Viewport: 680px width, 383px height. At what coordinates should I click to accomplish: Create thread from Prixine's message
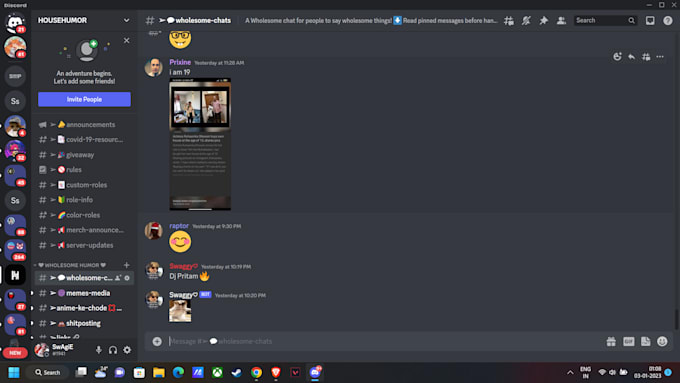coord(646,57)
